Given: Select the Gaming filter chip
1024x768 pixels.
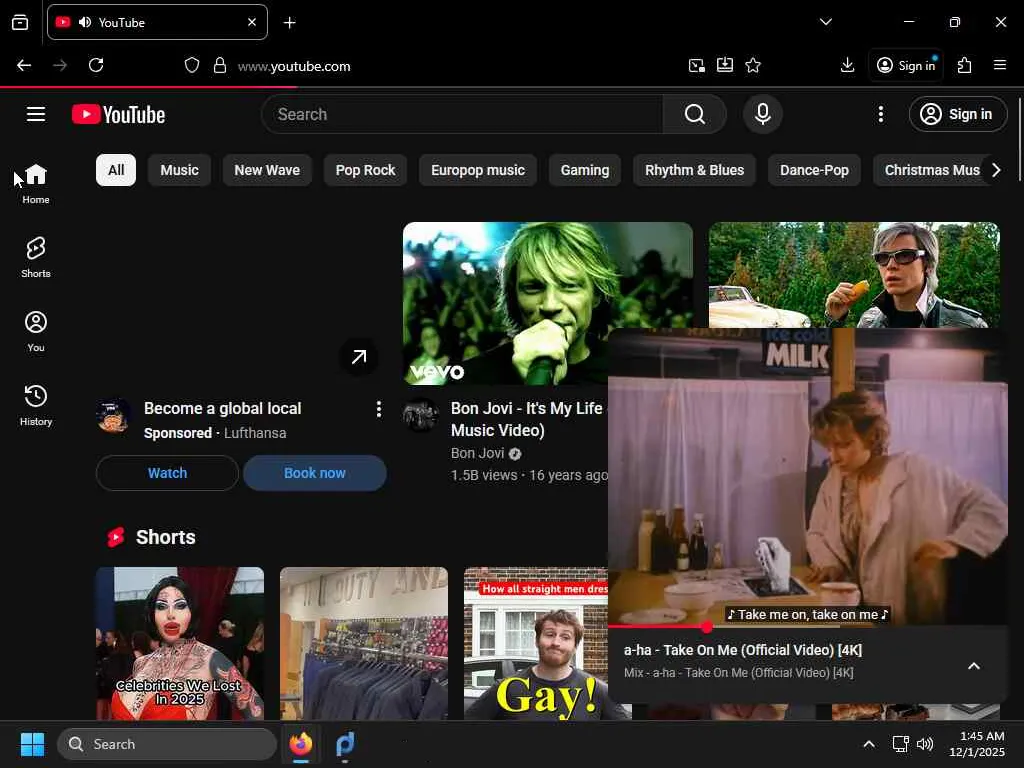Looking at the screenshot, I should (x=584, y=170).
